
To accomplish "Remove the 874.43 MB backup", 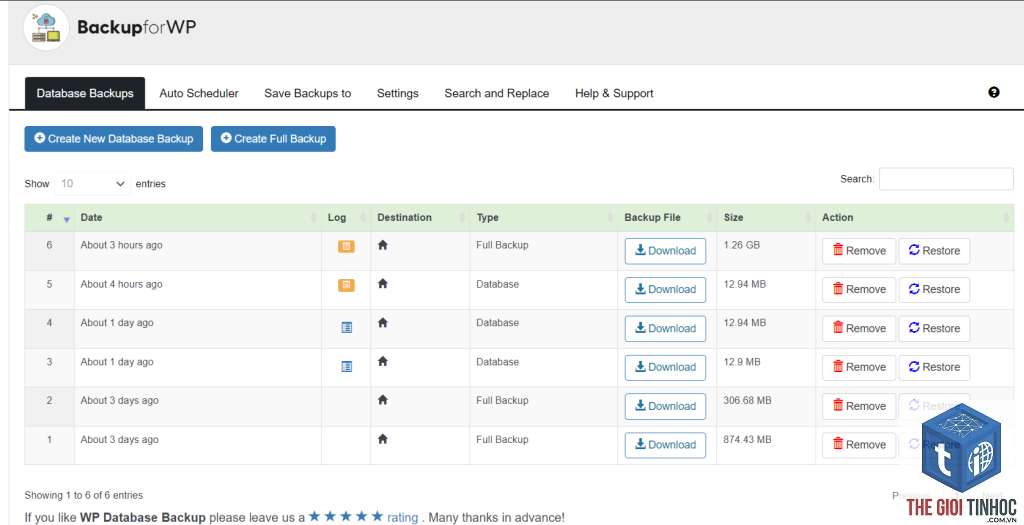I will pyautogui.click(x=859, y=445).
